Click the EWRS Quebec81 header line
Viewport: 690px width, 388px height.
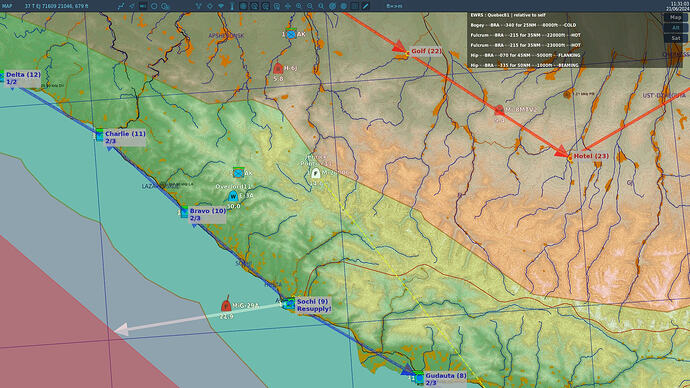point(507,15)
